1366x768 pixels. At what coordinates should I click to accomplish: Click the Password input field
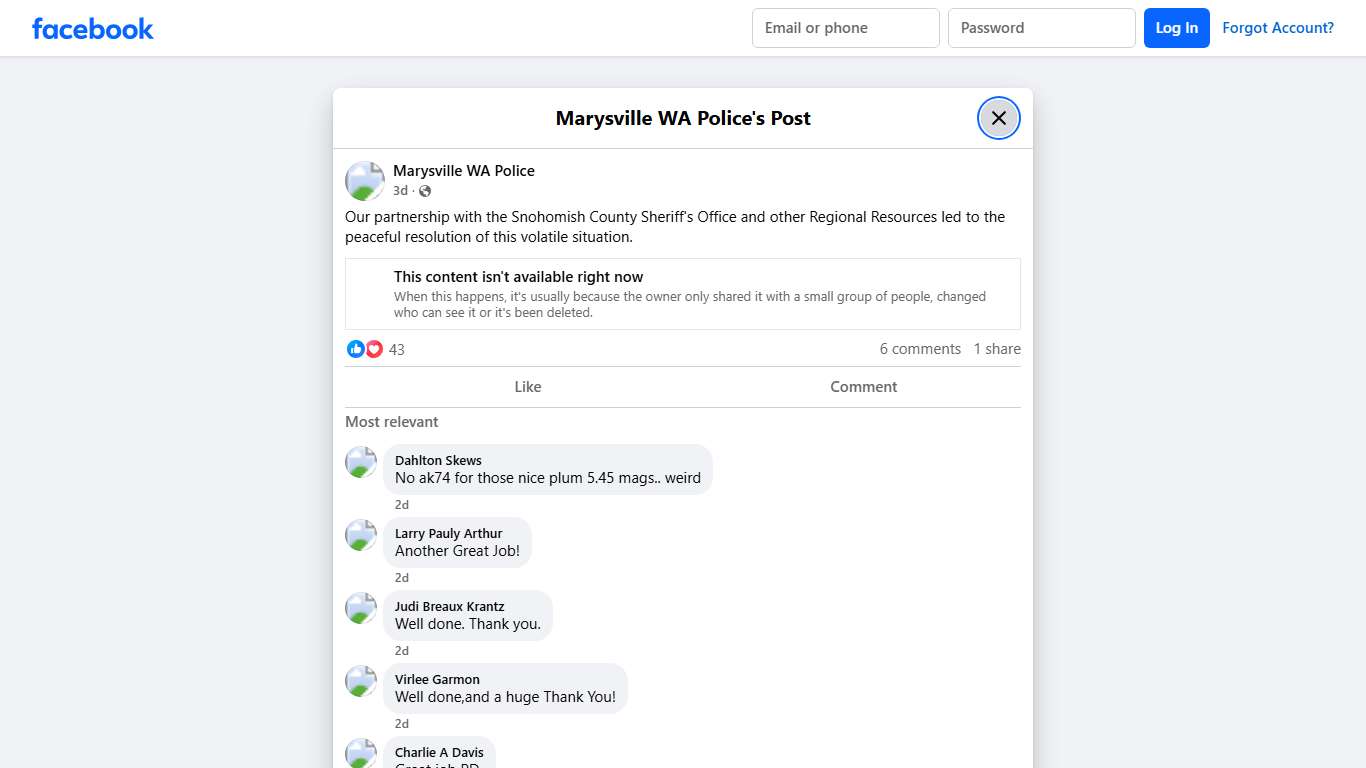(1041, 28)
